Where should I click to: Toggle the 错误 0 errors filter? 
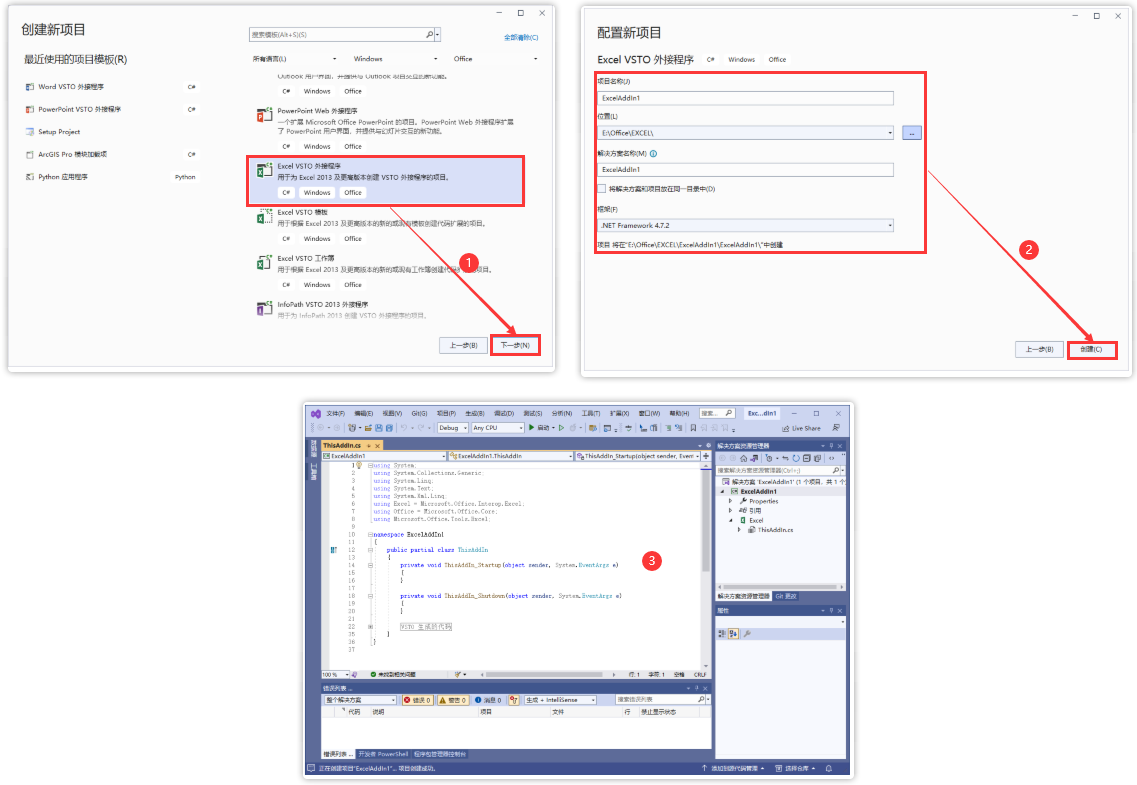[417, 700]
